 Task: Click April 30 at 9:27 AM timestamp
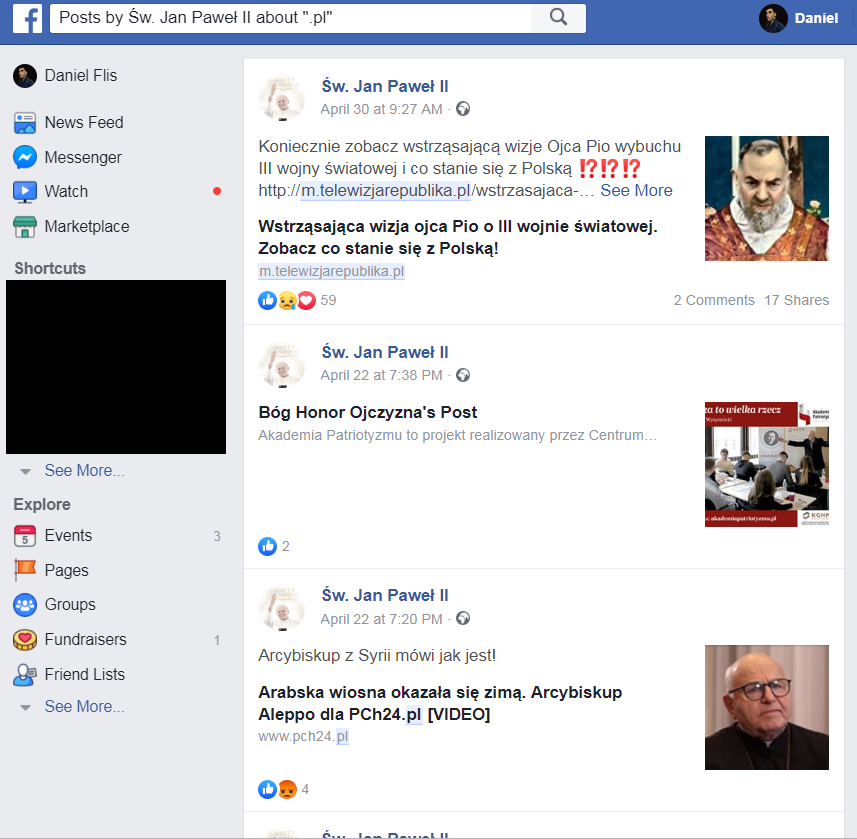coord(381,109)
